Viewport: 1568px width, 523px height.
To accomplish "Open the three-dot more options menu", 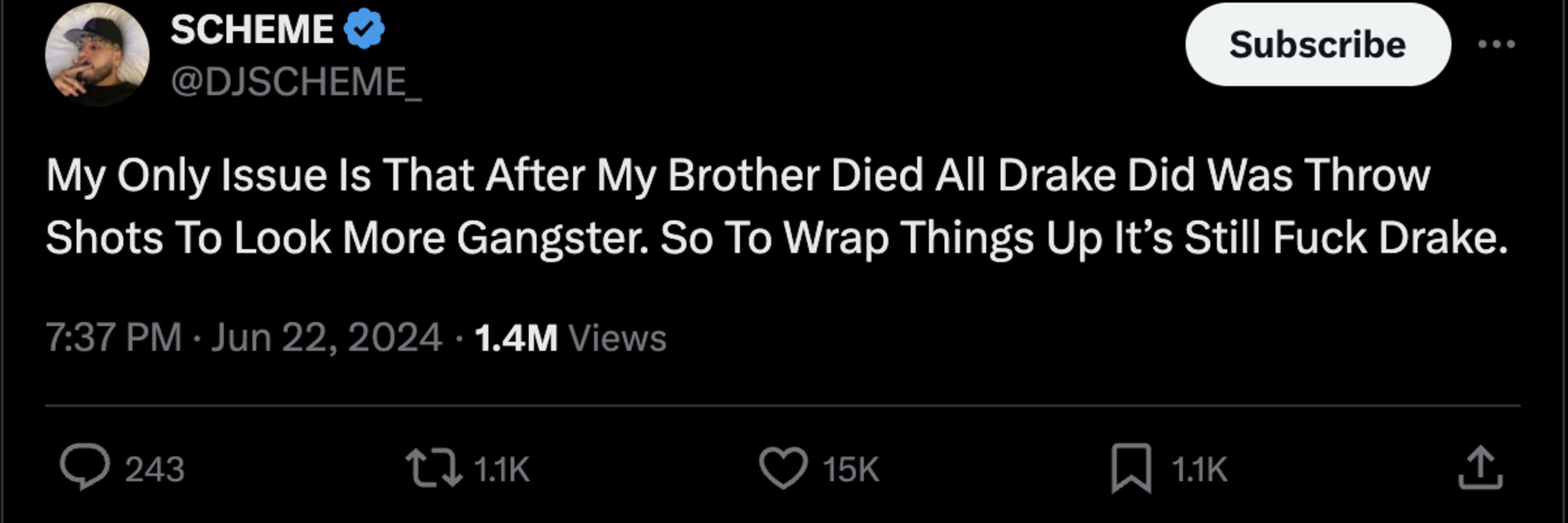I will (1497, 44).
